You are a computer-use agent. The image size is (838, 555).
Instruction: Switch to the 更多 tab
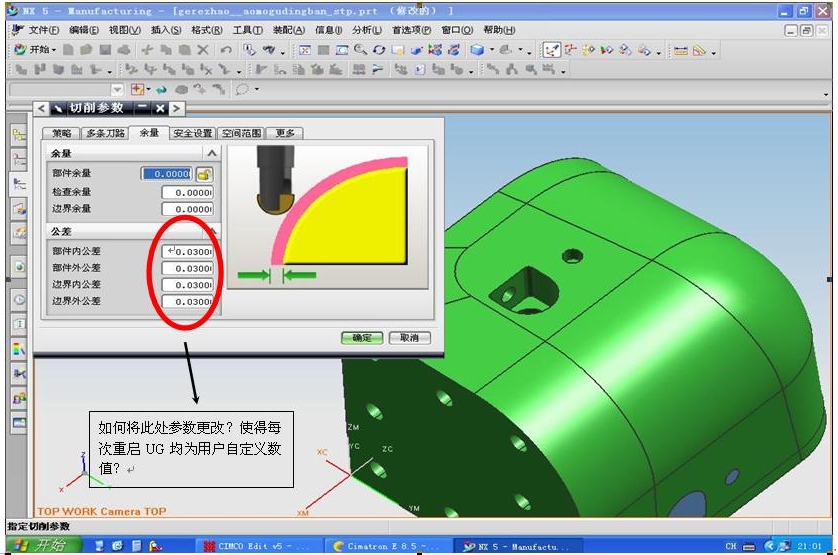click(285, 133)
